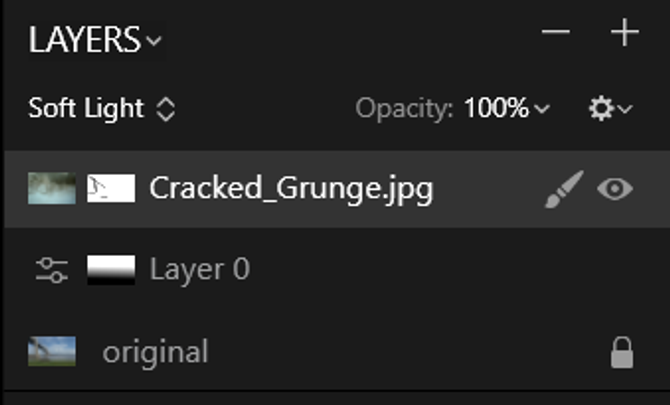Click the brush icon on Cracked_Grunge layer
The image size is (670, 405).
click(x=564, y=189)
